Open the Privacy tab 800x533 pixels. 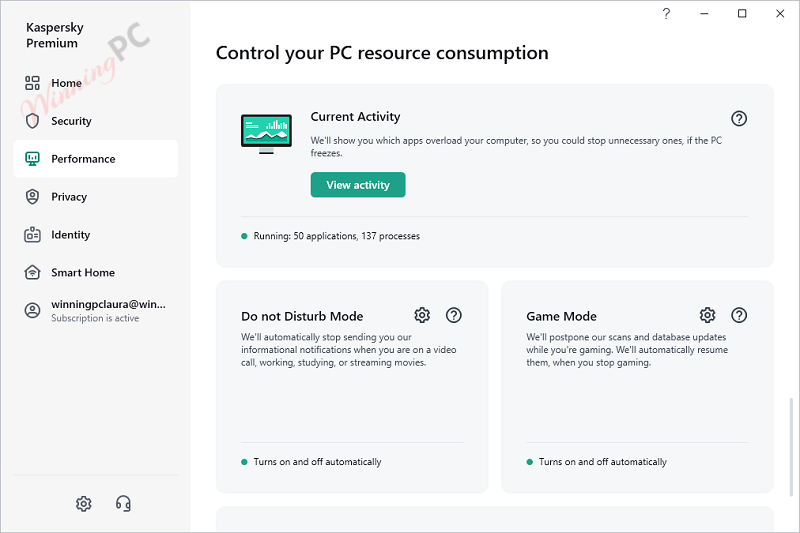pos(95,196)
